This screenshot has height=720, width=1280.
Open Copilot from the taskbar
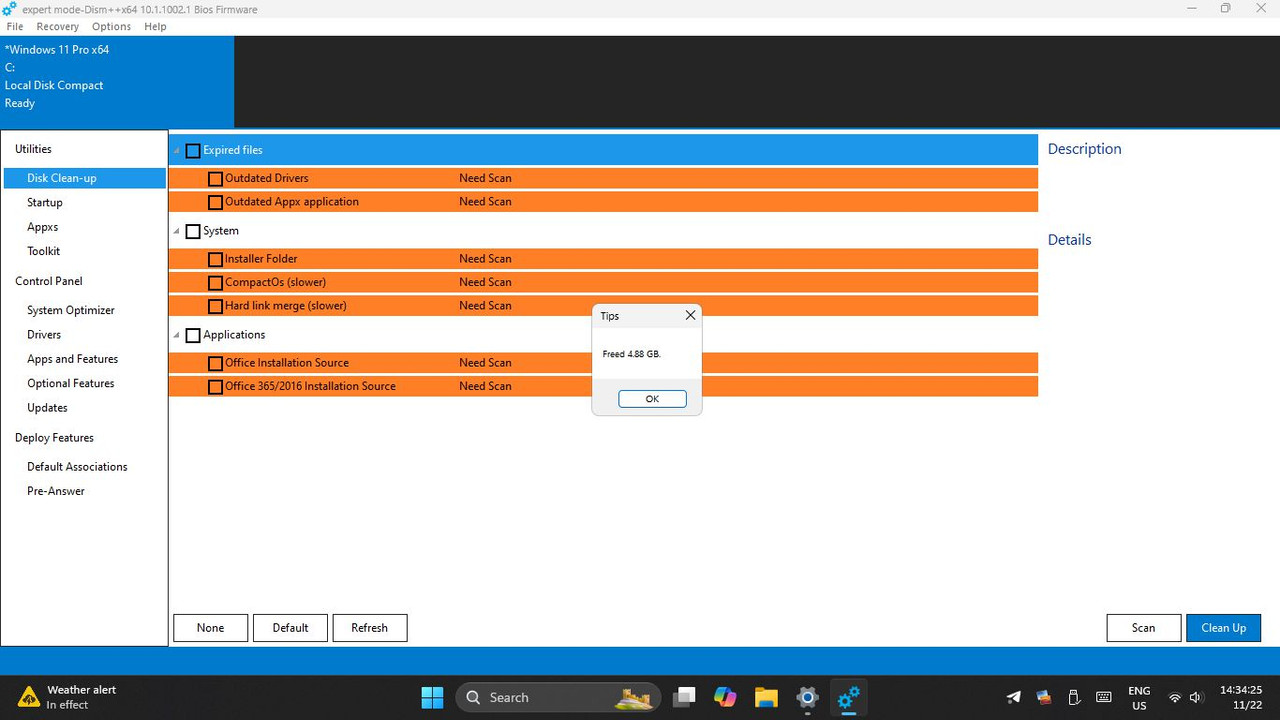coord(725,697)
